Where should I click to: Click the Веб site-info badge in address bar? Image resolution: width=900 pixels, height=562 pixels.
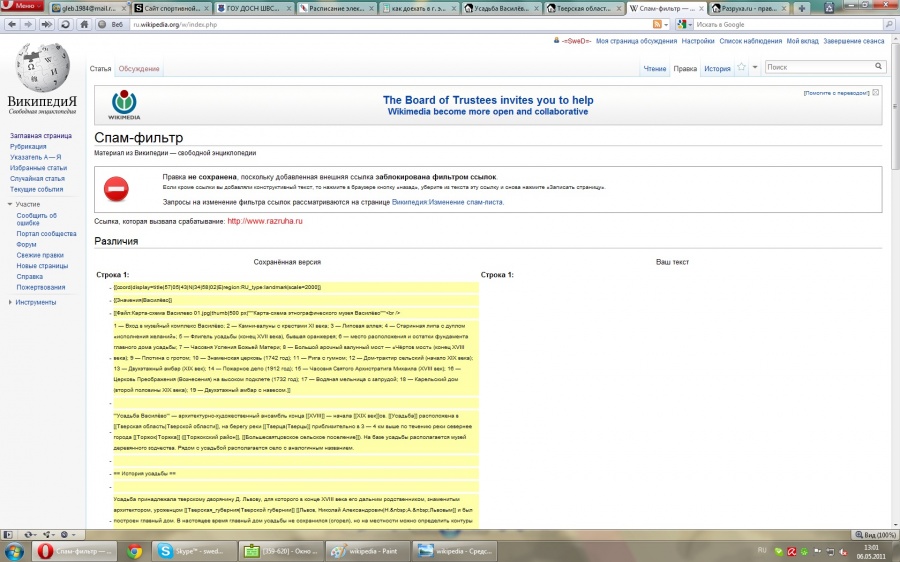coord(111,25)
